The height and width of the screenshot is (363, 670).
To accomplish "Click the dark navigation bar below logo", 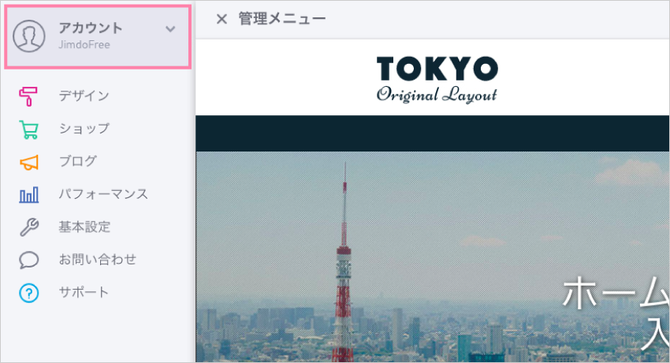I will (x=432, y=133).
